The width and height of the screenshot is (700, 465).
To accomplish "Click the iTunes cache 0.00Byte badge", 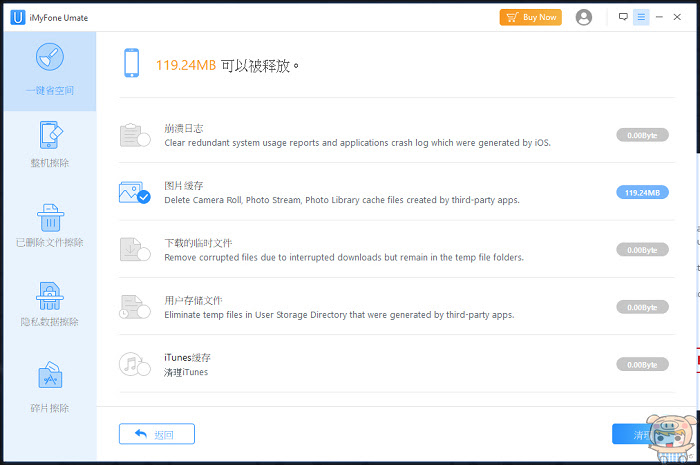I will point(642,365).
